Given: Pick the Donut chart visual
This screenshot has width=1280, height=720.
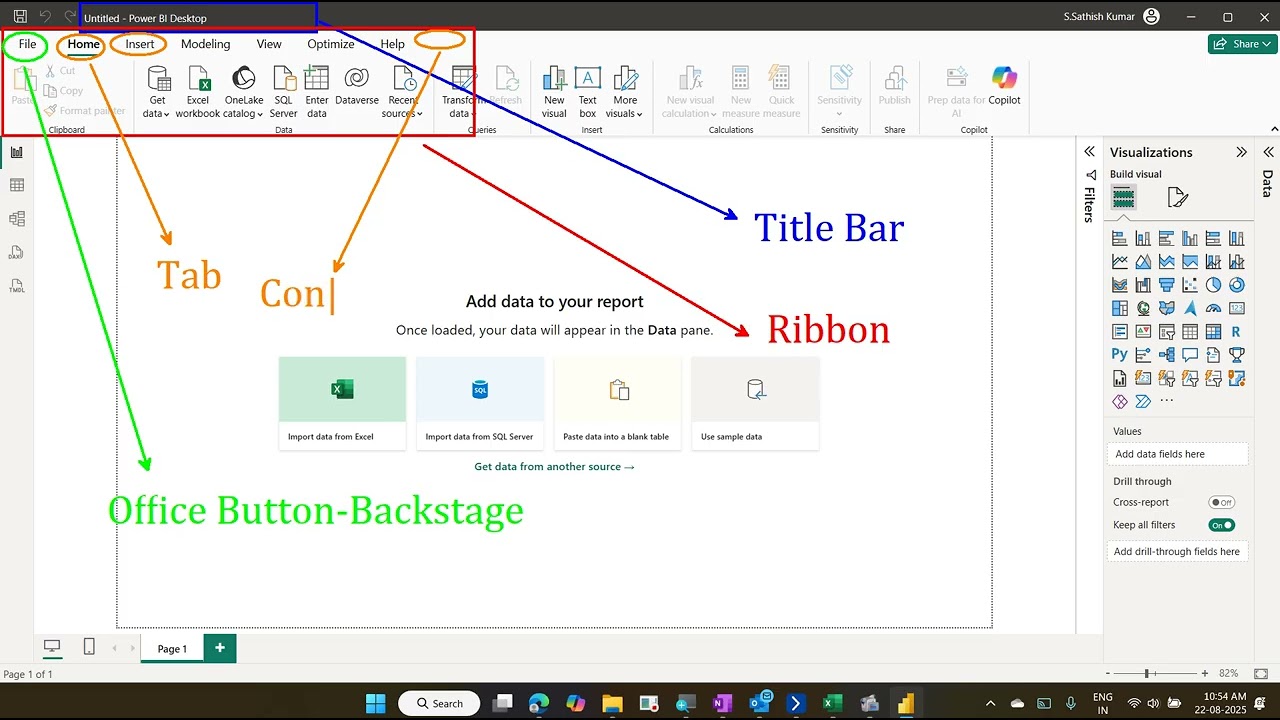Looking at the screenshot, I should click(x=1237, y=285).
